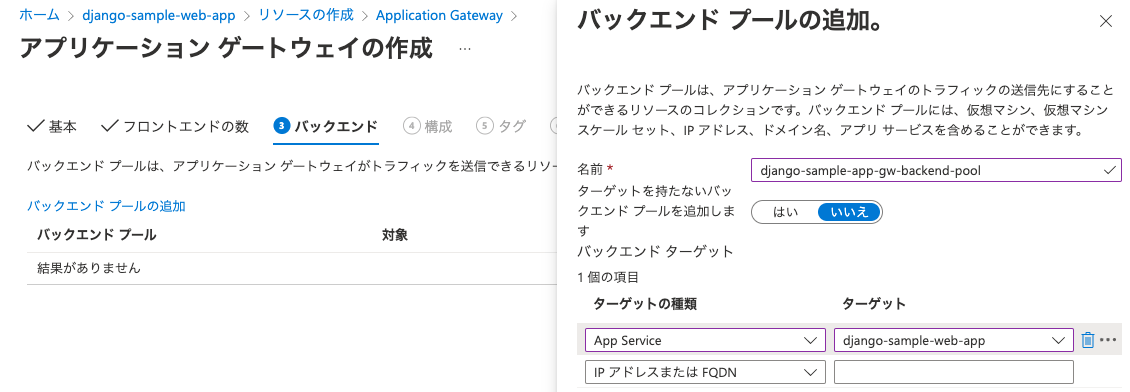The height and width of the screenshot is (392, 1130).
Task: Expand the App Service target type dropdown
Action: (x=705, y=340)
